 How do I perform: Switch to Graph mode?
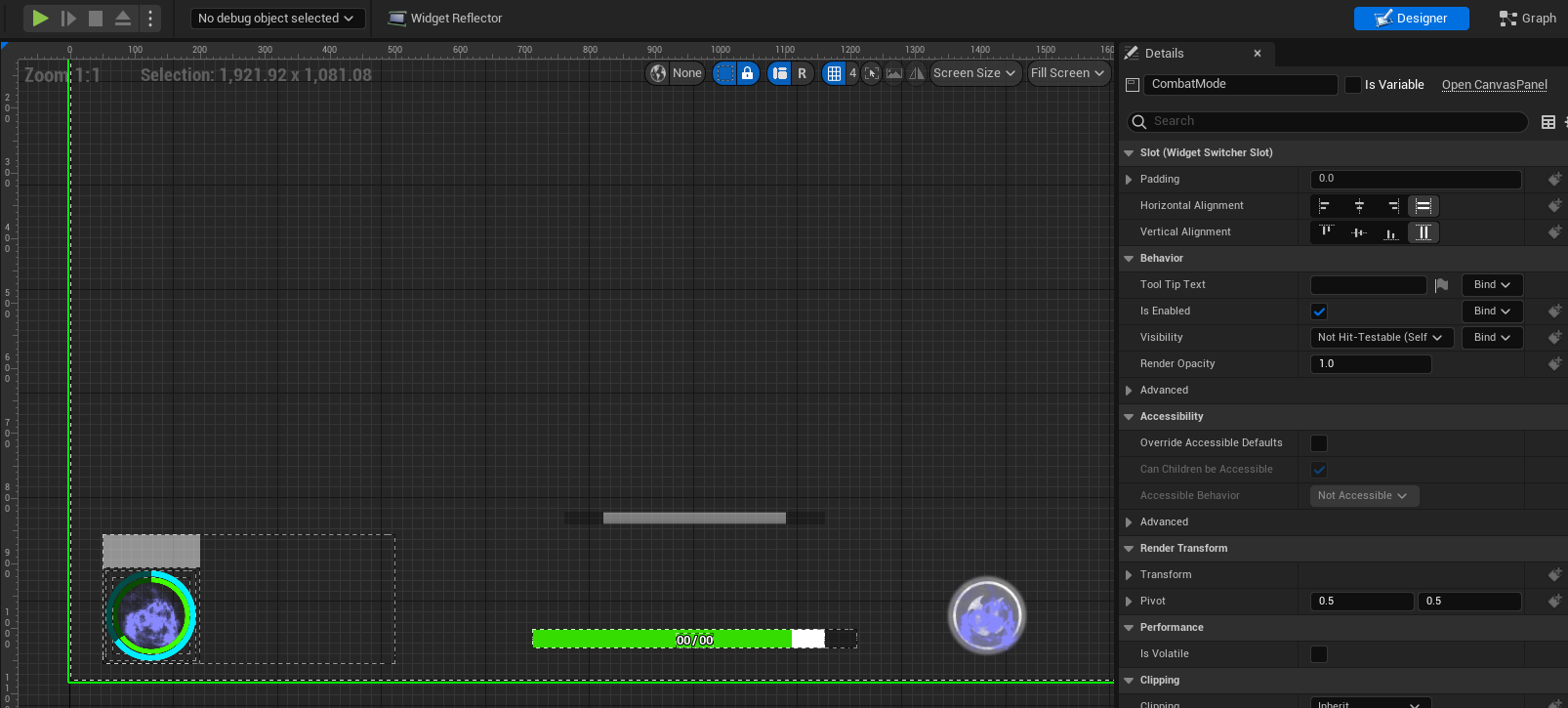click(1528, 19)
